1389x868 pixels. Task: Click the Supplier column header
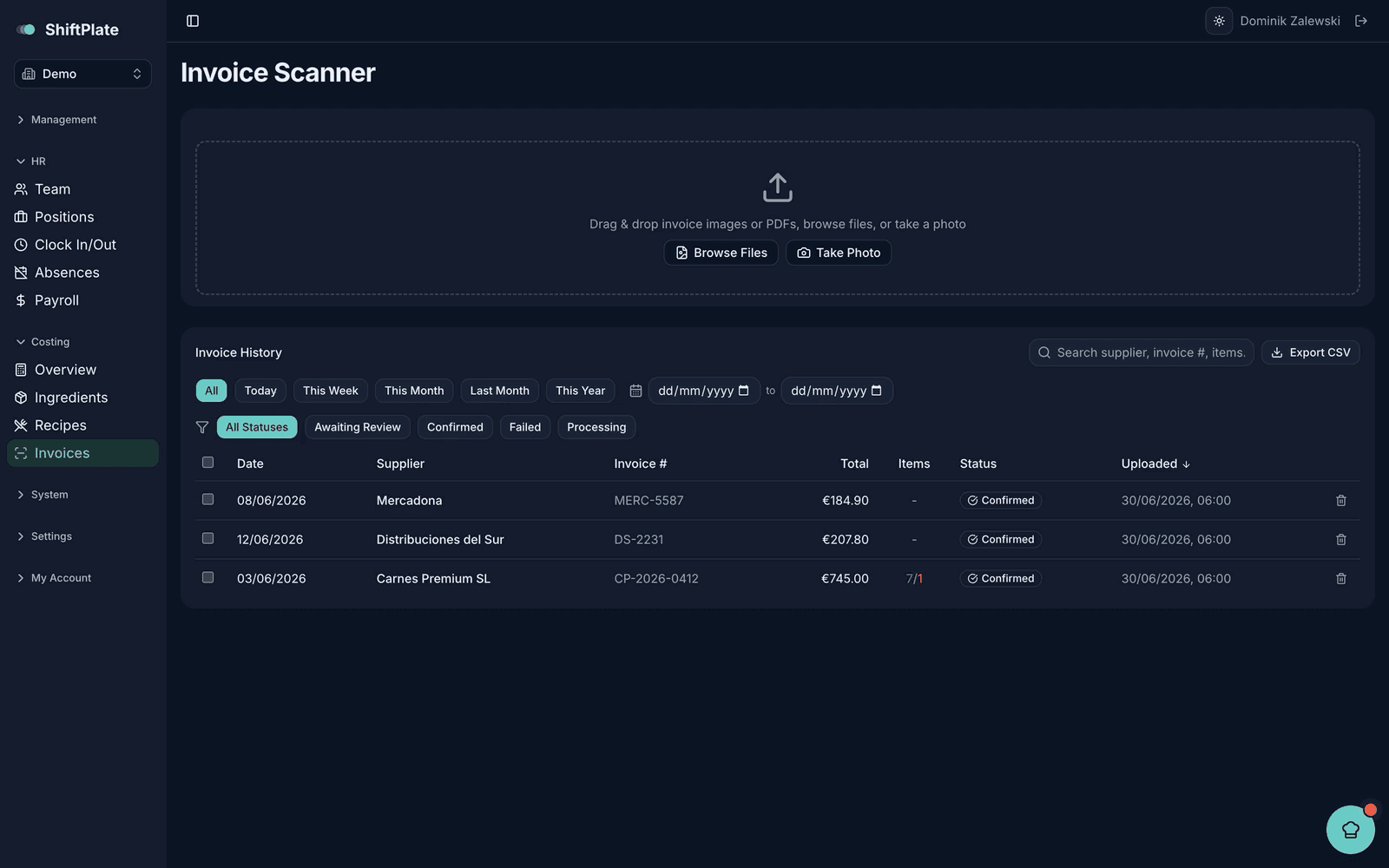400,464
